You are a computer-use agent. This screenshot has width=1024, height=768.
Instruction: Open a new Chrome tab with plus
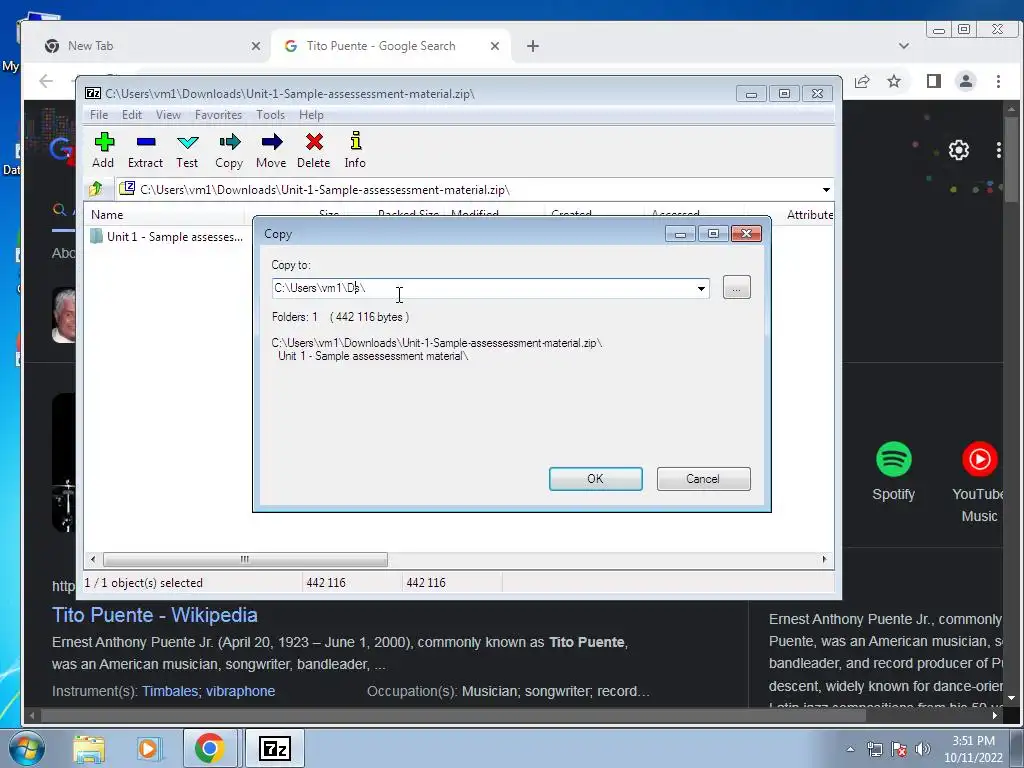(x=533, y=46)
